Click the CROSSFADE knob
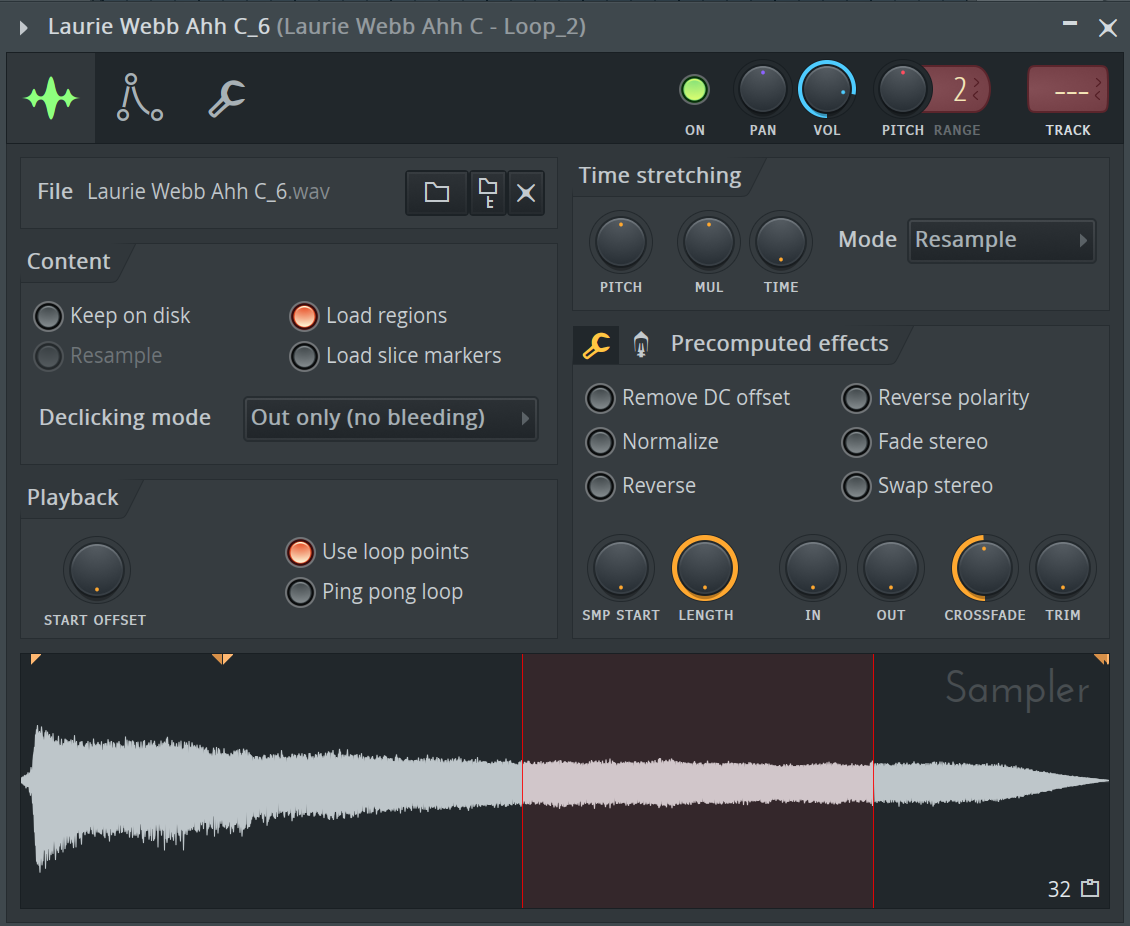The height and width of the screenshot is (926, 1130). click(984, 568)
